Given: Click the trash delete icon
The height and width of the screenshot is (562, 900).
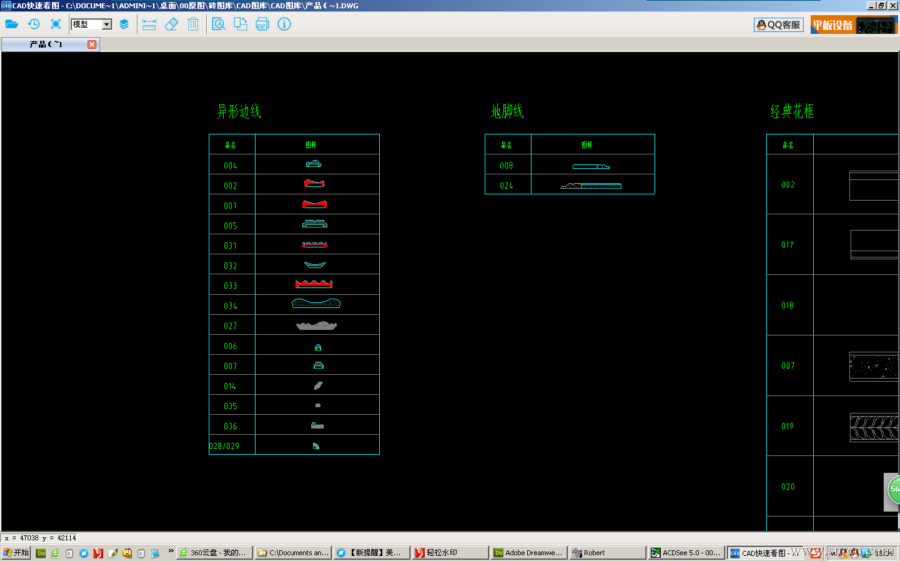Looking at the screenshot, I should click(x=193, y=24).
